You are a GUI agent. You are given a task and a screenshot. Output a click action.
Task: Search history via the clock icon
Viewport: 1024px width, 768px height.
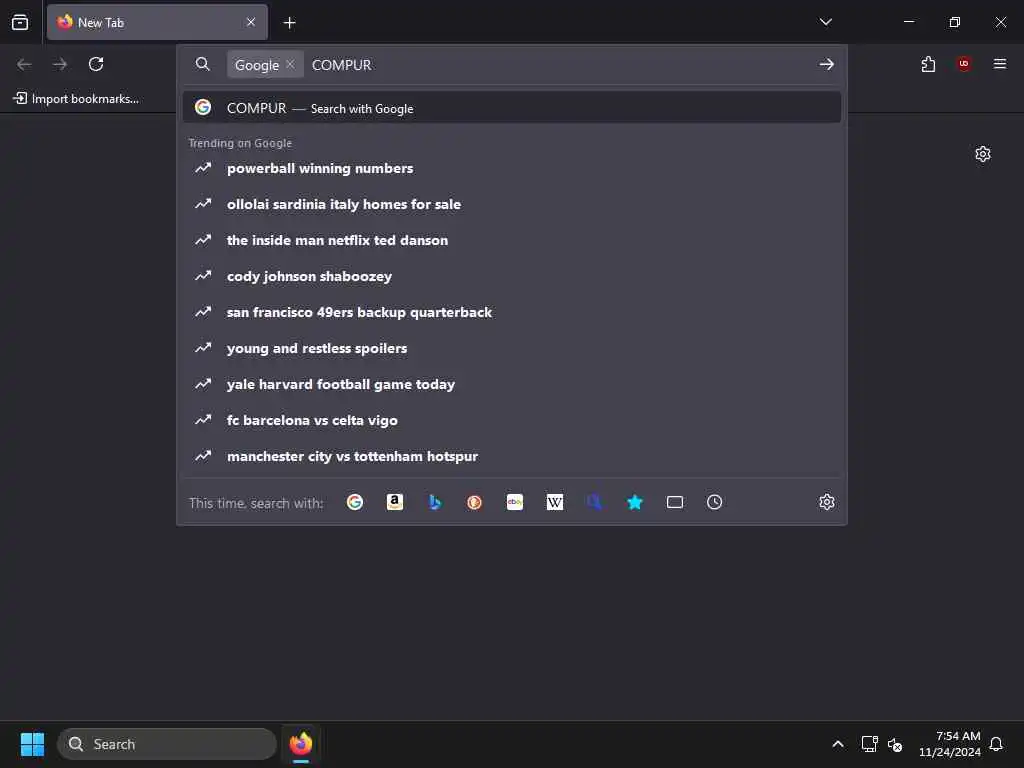(x=714, y=502)
